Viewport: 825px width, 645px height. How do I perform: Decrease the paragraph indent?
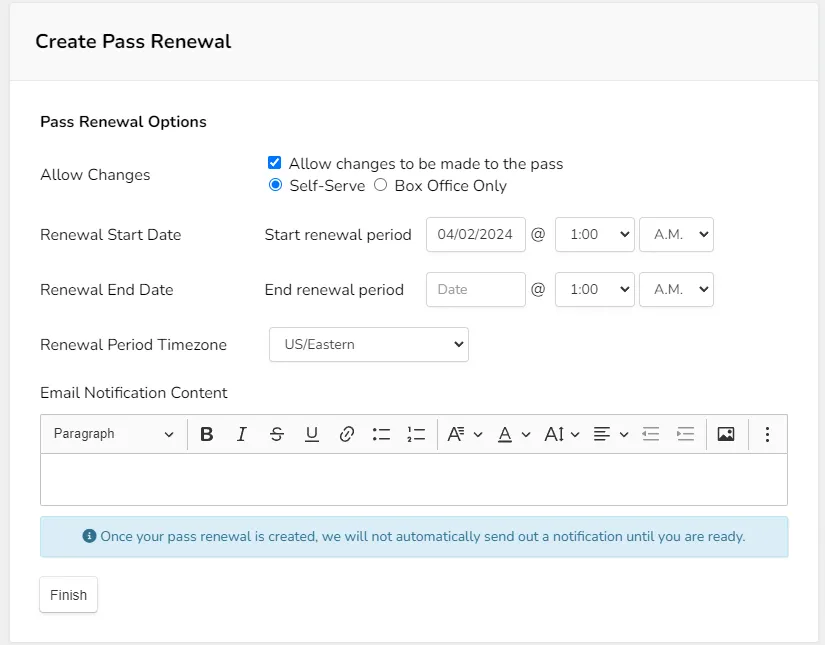click(651, 434)
